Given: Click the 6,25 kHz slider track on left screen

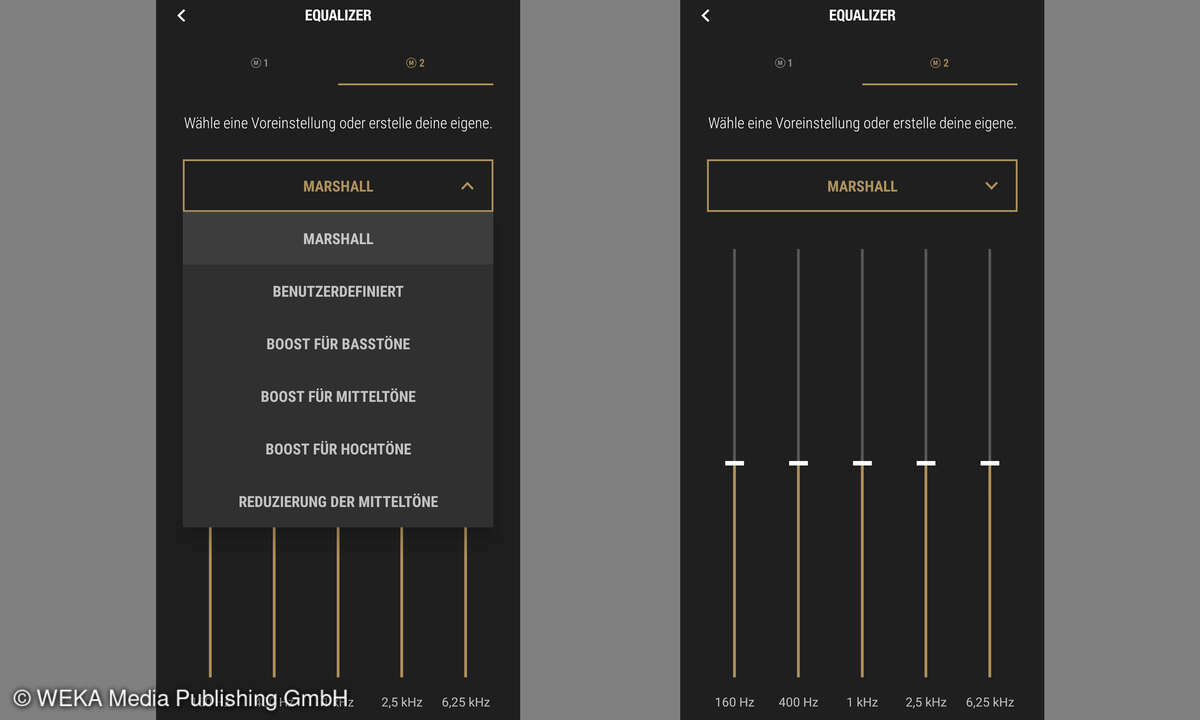Looking at the screenshot, I should tap(466, 602).
